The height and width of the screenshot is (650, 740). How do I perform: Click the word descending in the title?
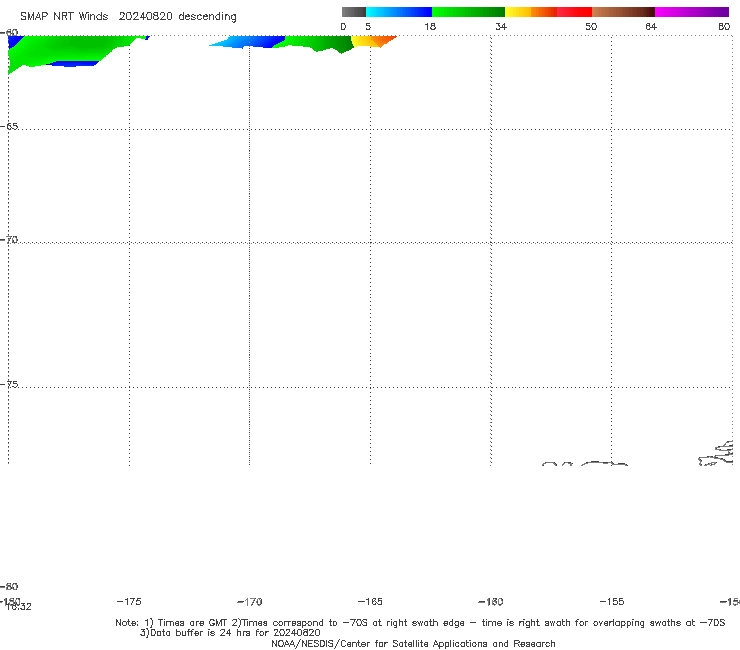click(x=207, y=17)
